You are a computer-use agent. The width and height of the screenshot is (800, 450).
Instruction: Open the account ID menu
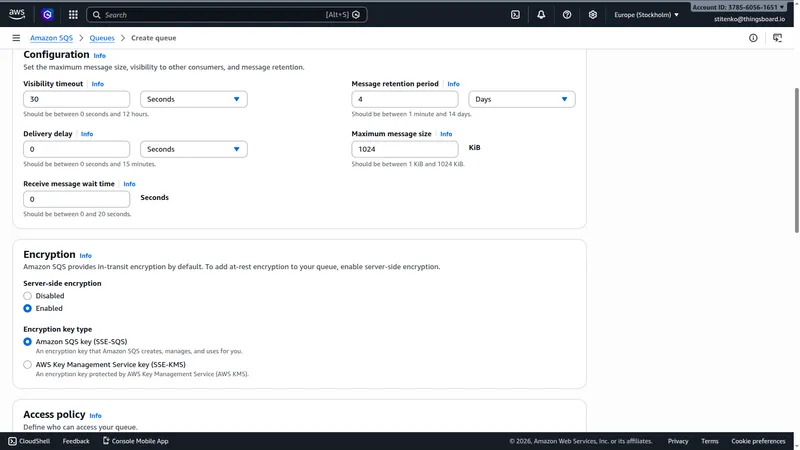click(x=738, y=7)
